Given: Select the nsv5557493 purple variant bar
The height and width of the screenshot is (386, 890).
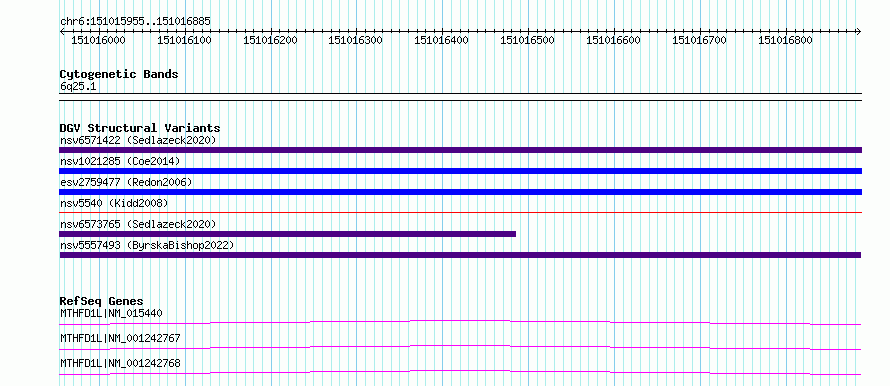Looking at the screenshot, I should coord(460,255).
